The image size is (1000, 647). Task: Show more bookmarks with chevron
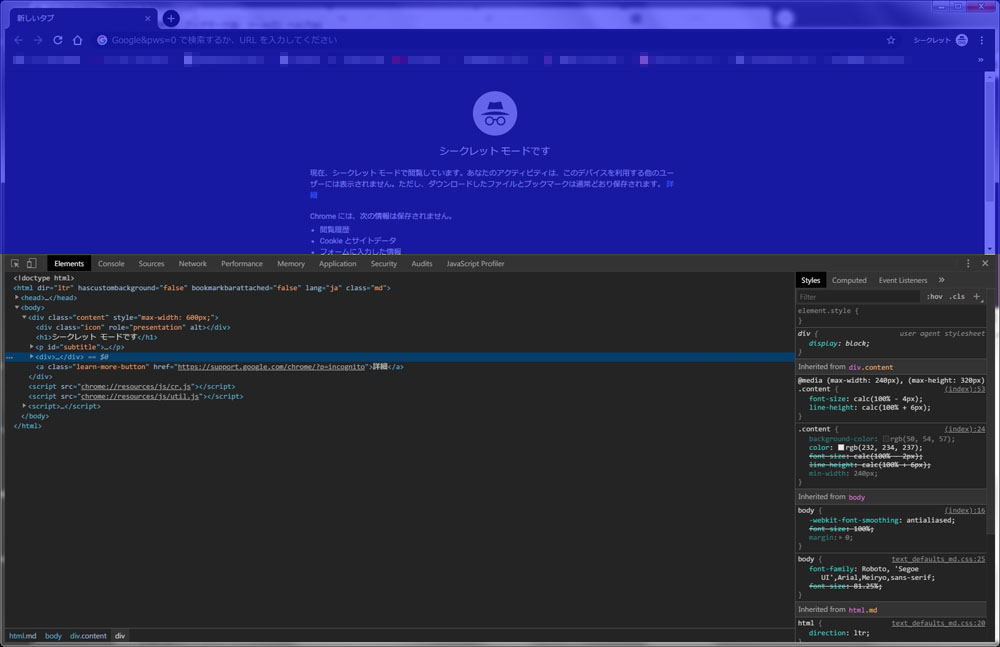pos(980,60)
